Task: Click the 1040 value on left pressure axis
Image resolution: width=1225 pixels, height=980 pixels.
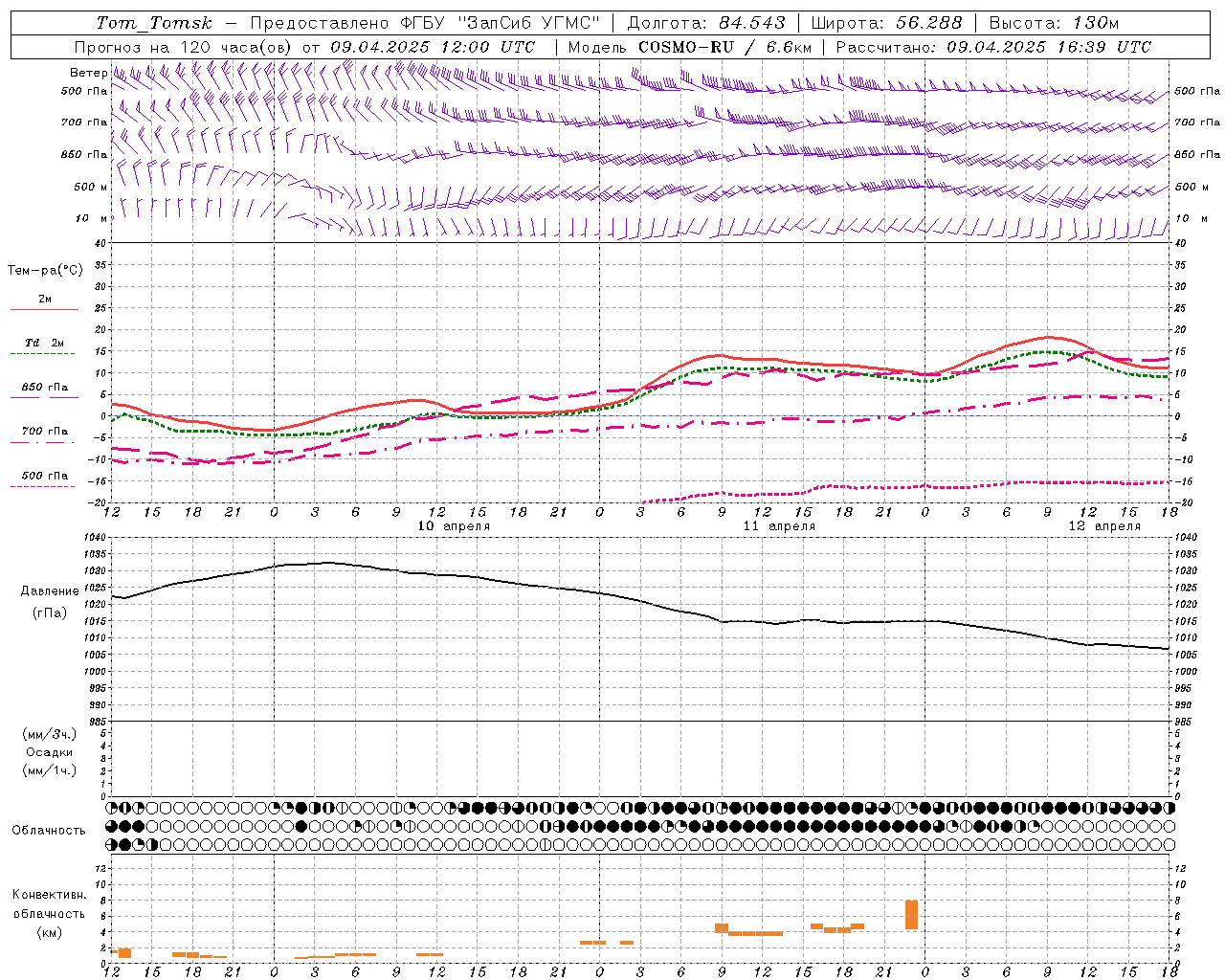Action: (94, 538)
